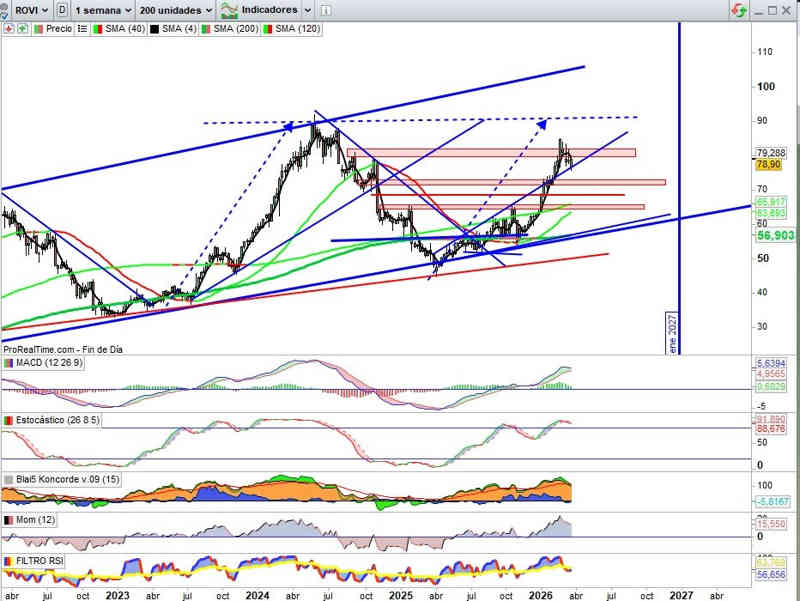Click the daily 'D' timeframe icon
This screenshot has height=601, width=800.
tap(64, 10)
